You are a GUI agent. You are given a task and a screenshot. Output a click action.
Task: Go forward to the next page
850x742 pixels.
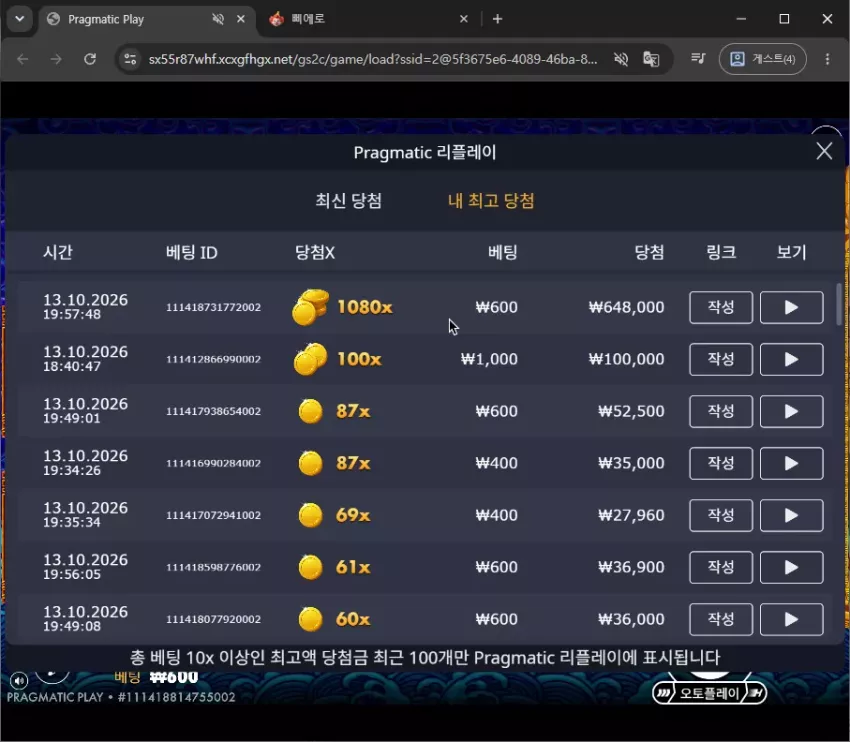[x=56, y=59]
